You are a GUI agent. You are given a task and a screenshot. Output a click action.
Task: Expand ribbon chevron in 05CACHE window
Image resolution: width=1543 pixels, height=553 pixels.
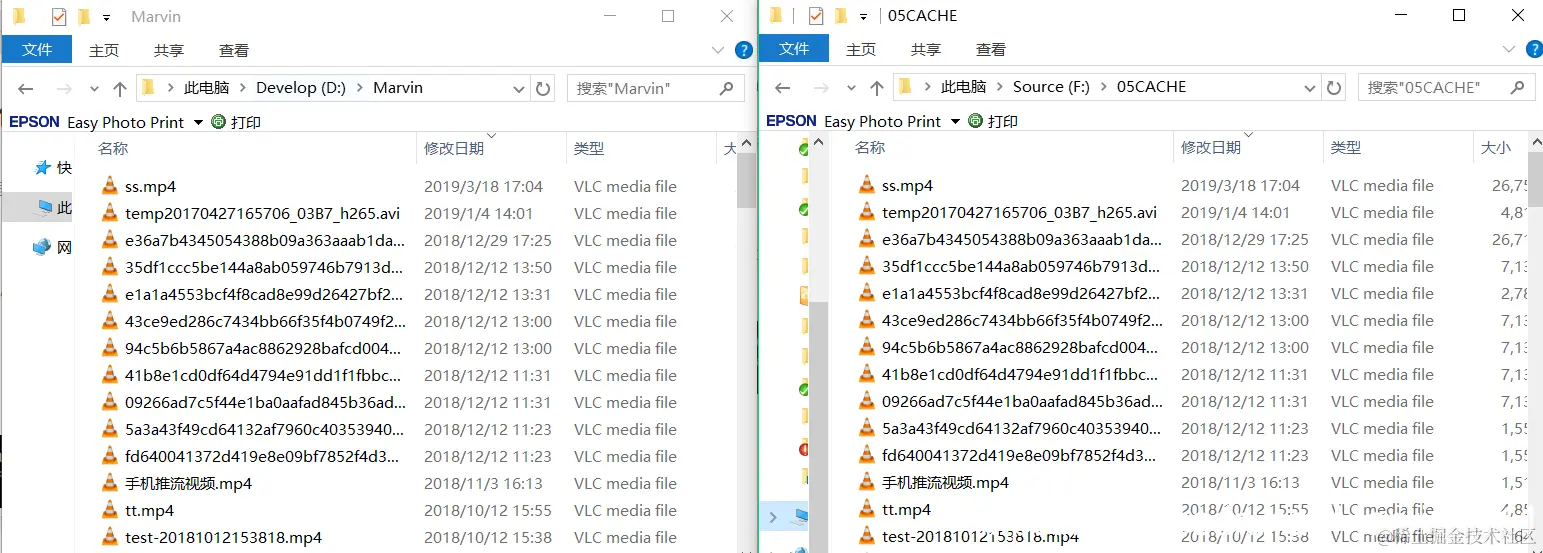[x=1509, y=49]
